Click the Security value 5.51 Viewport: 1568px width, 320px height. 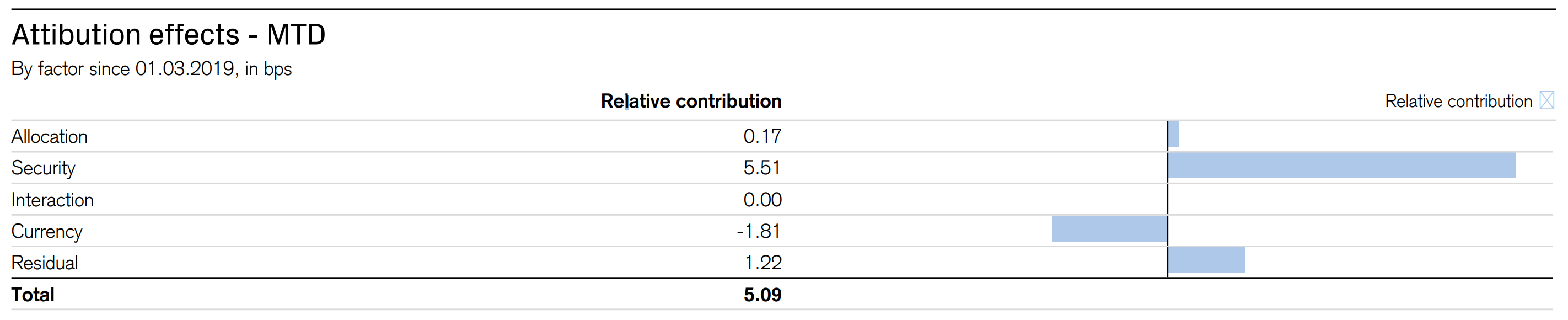[762, 168]
